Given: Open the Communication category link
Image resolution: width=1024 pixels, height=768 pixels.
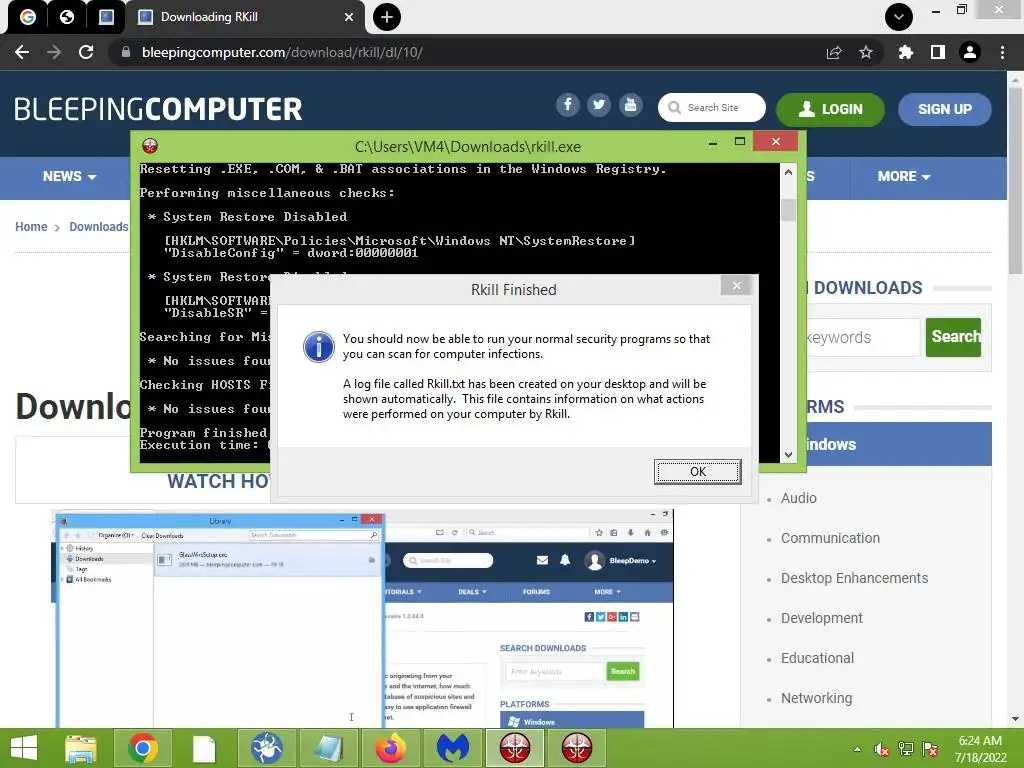Looking at the screenshot, I should point(830,538).
